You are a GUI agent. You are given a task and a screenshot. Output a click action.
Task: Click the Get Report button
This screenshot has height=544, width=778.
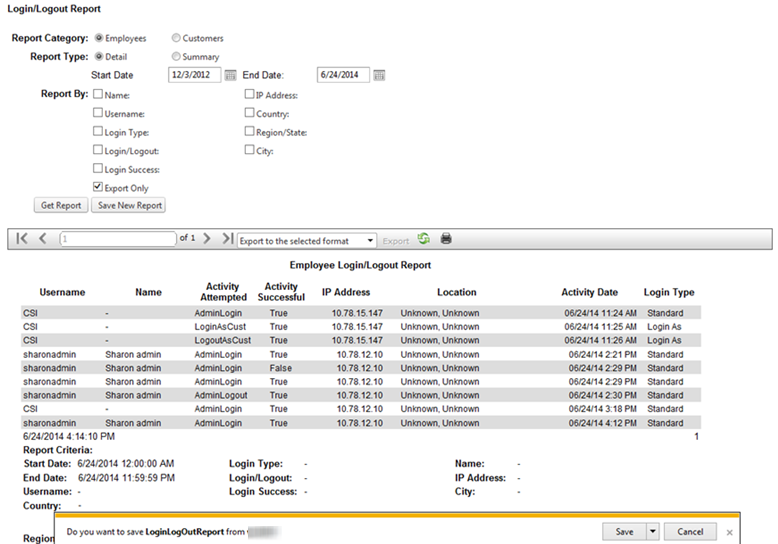pyautogui.click(x=60, y=206)
